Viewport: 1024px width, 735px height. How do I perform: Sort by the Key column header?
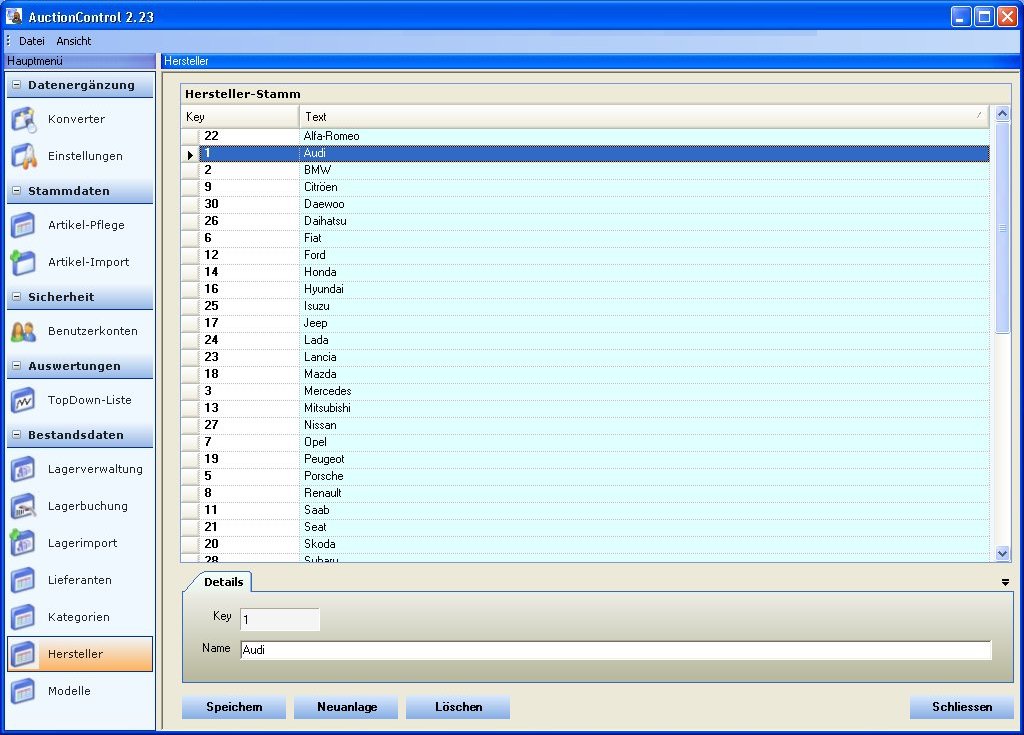pos(240,117)
